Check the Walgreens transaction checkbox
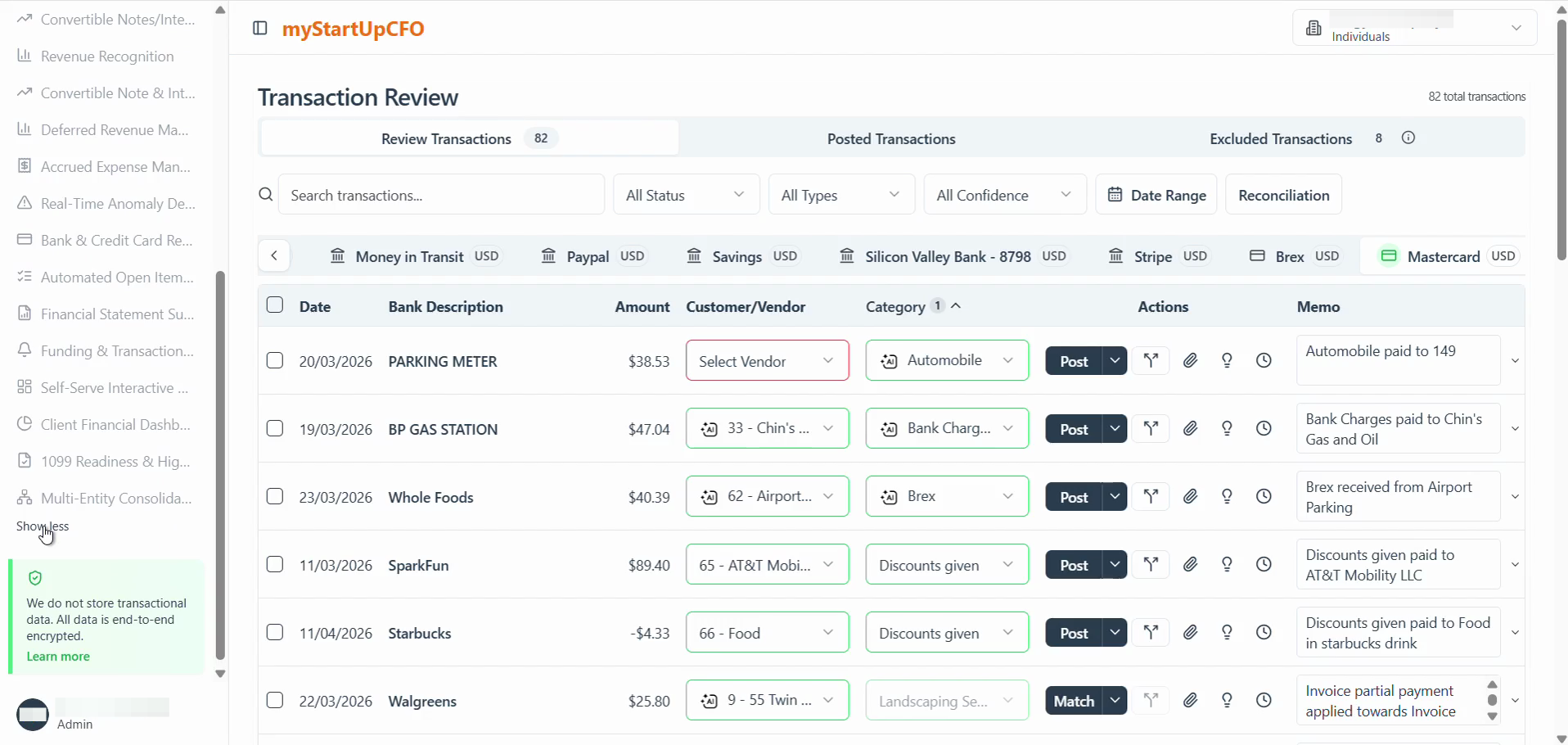Viewport: 1568px width, 745px height. [x=275, y=701]
